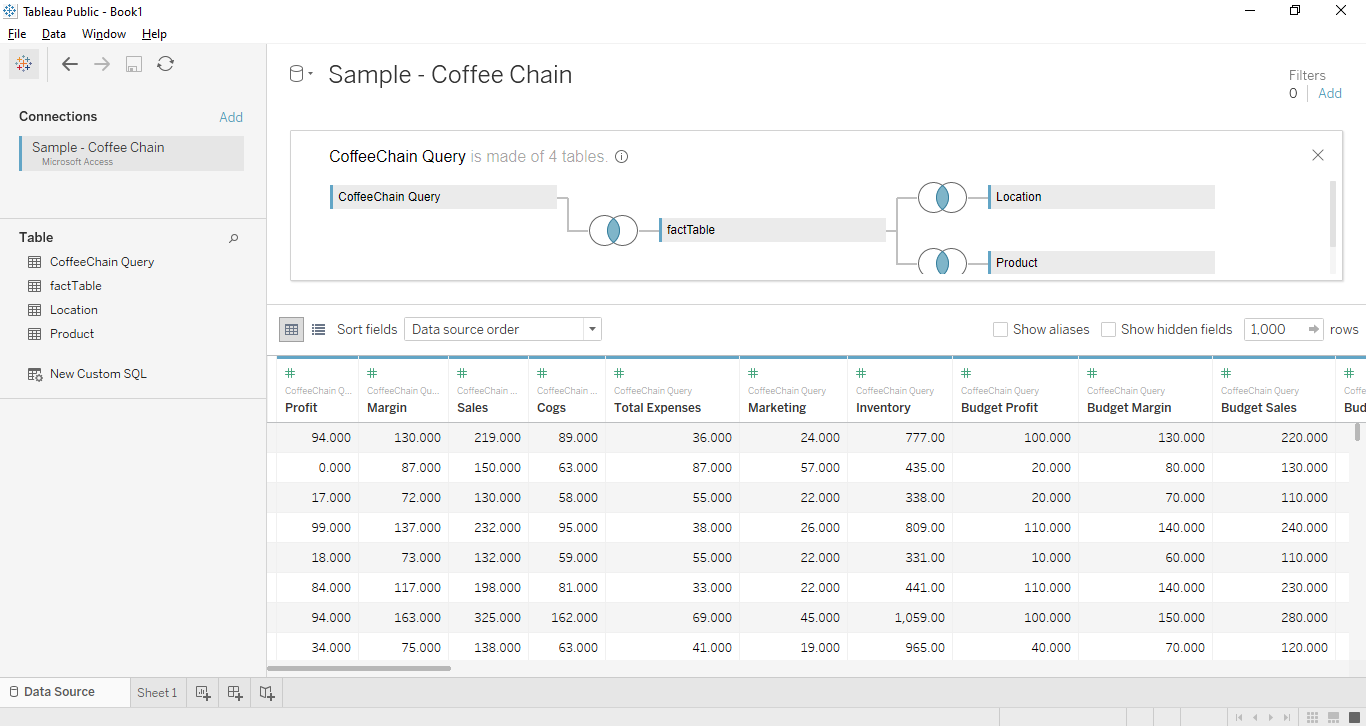Image resolution: width=1366 pixels, height=726 pixels.
Task: Click the info icon next to tables text
Action: pyautogui.click(x=621, y=157)
